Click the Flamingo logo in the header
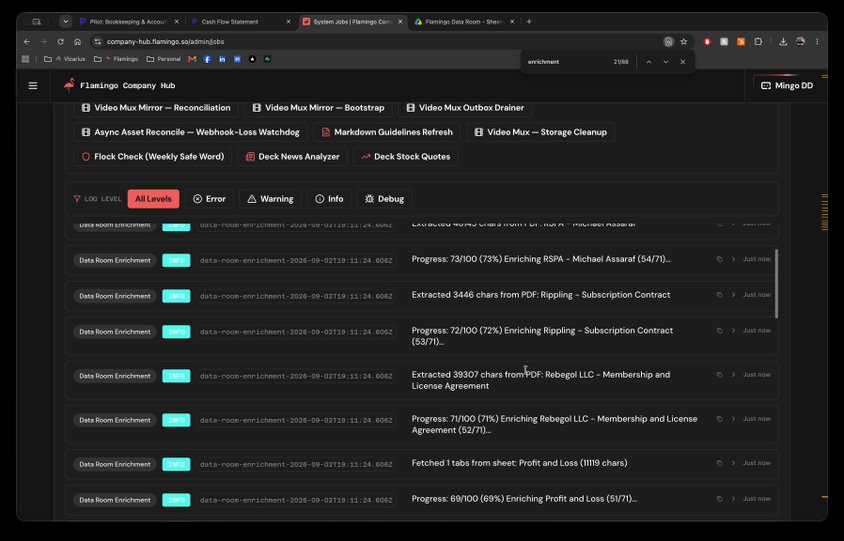The image size is (844, 541). [x=69, y=85]
